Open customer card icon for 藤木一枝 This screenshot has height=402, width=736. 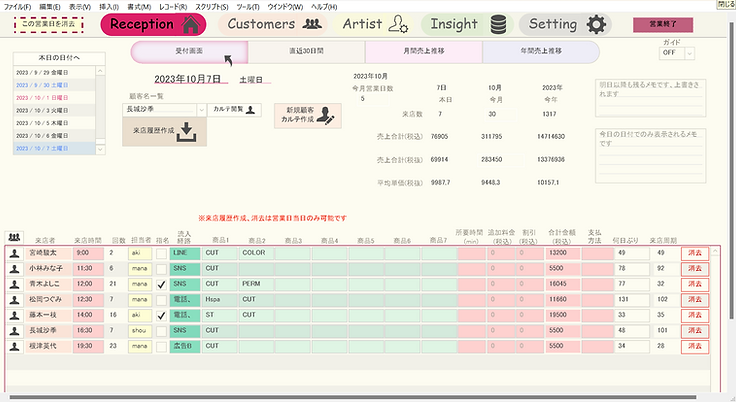pyautogui.click(x=15, y=316)
